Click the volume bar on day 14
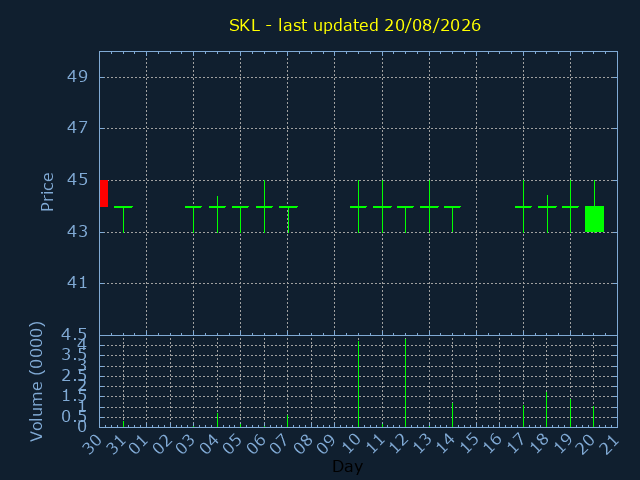Screen dimensions: 640x480 [x=452, y=415]
